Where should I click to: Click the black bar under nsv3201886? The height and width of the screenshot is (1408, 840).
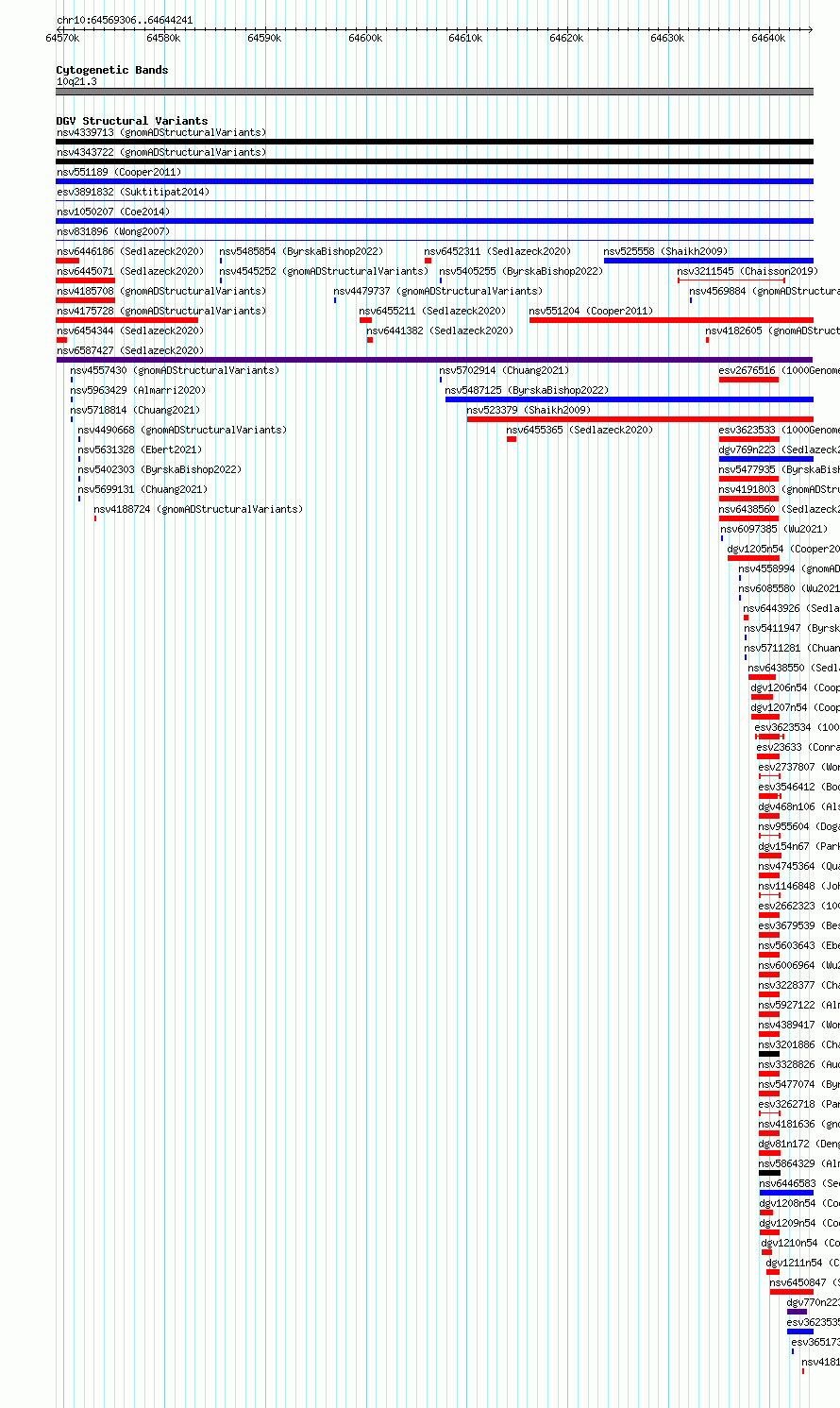(x=769, y=1054)
